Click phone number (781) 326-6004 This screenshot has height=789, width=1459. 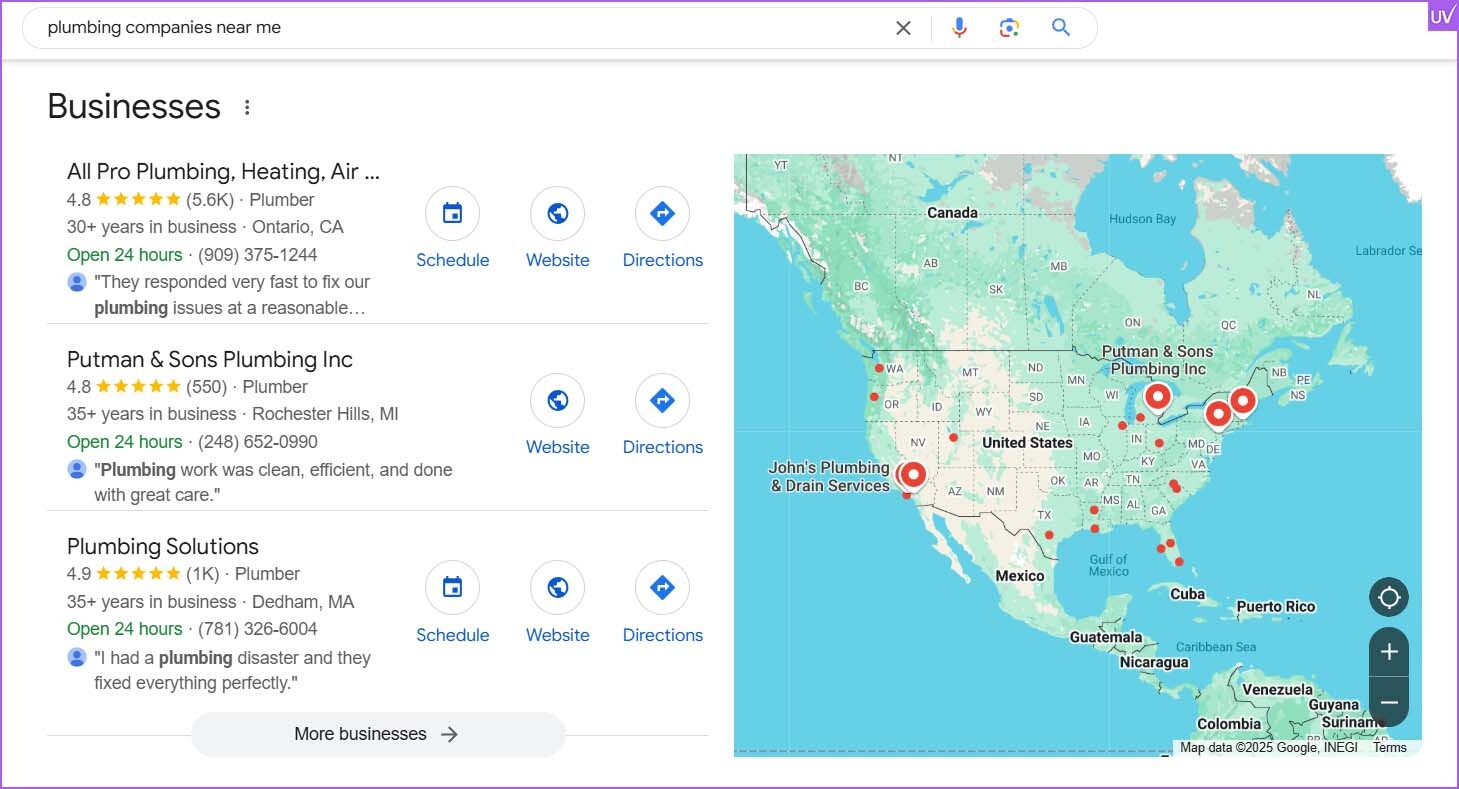258,628
